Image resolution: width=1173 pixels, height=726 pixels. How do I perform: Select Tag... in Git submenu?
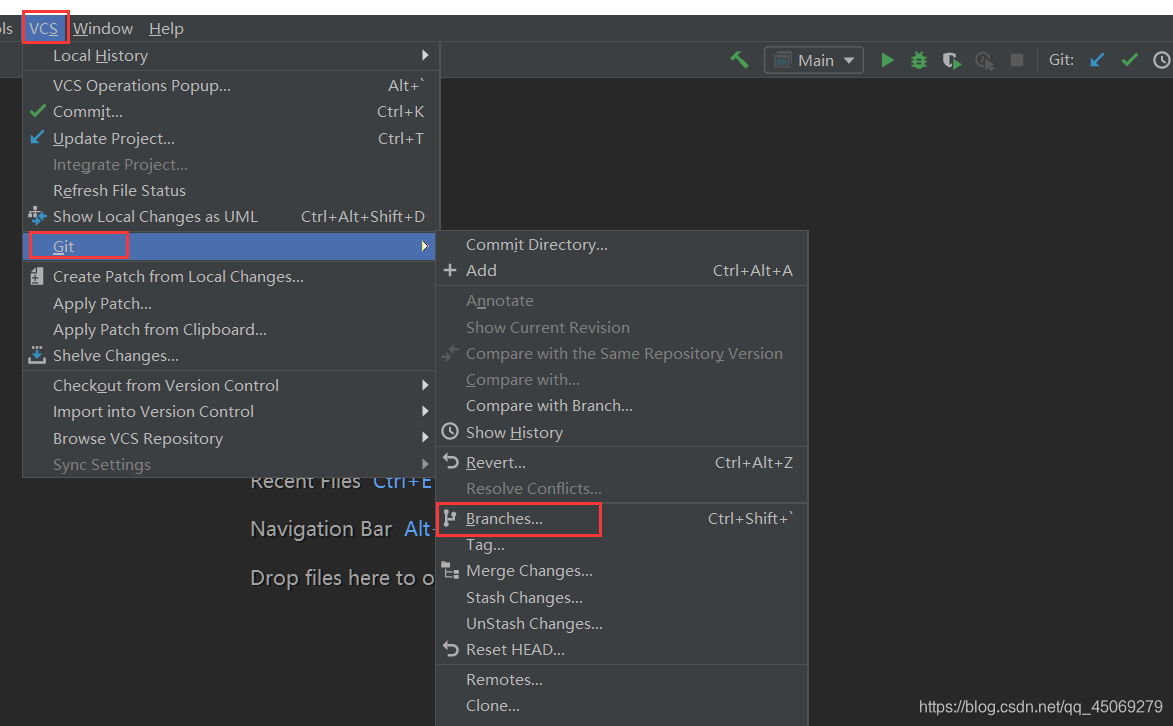[622, 544]
